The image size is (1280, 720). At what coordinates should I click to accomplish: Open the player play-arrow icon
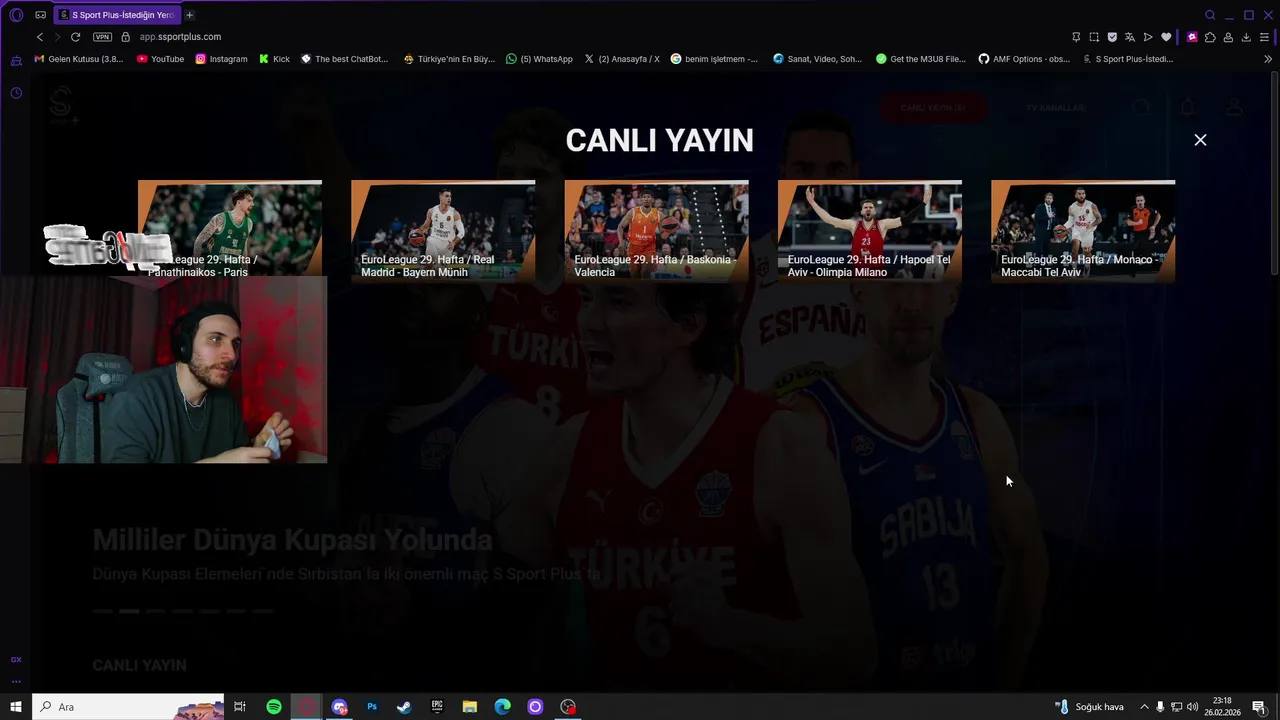[x=1148, y=37]
